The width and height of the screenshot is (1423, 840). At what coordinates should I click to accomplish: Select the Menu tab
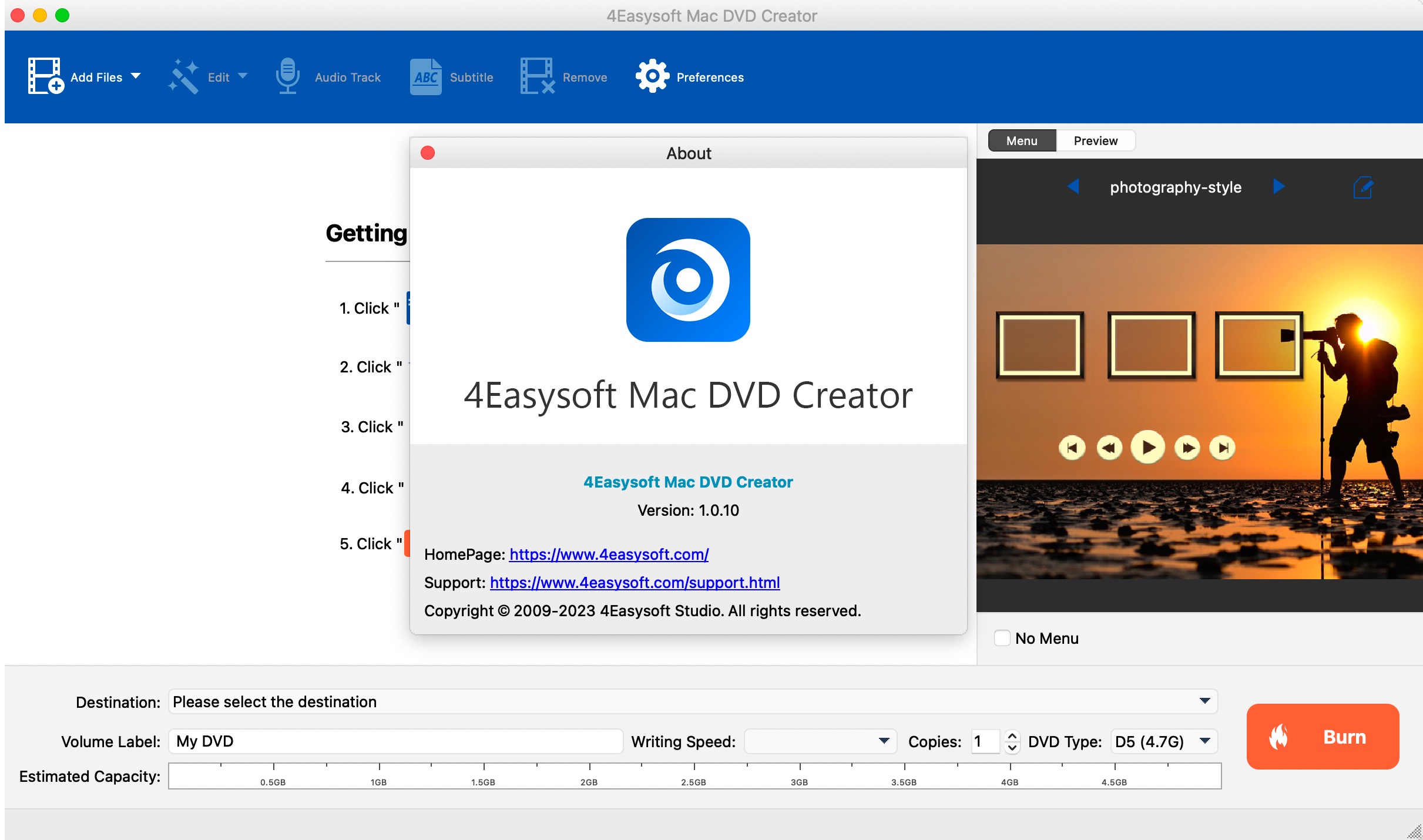pyautogui.click(x=1022, y=140)
